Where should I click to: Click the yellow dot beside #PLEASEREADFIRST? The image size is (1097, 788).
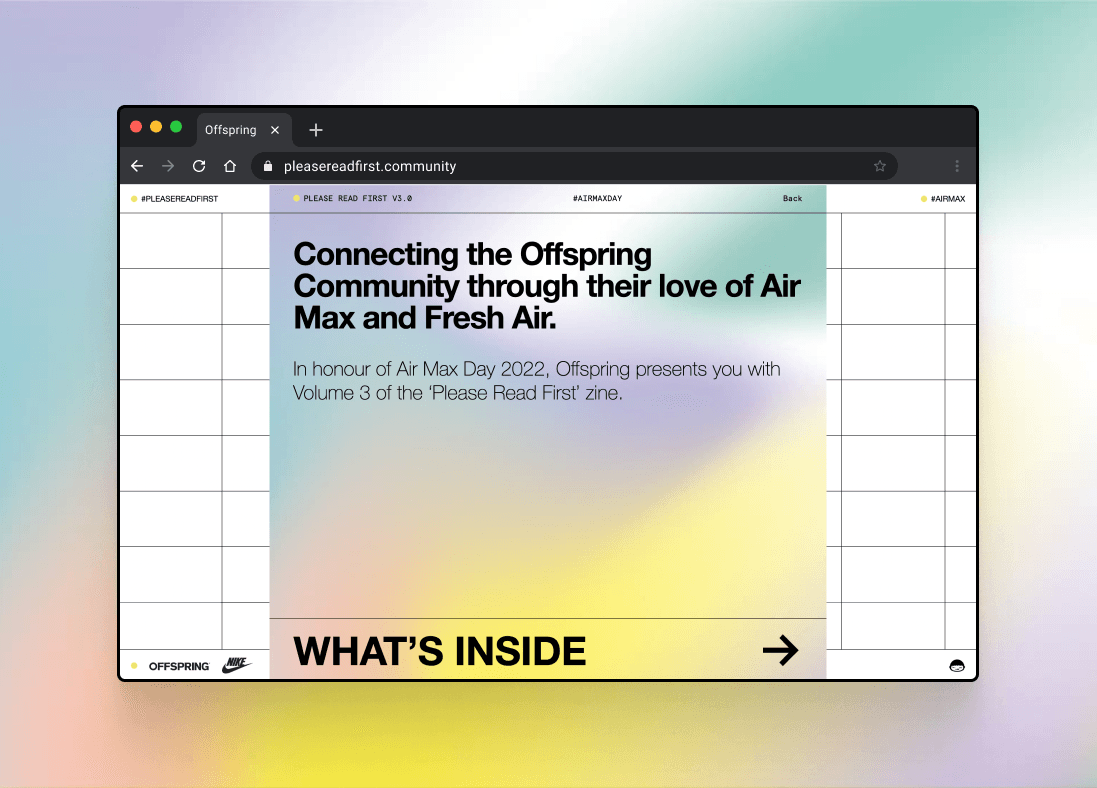[x=134, y=198]
